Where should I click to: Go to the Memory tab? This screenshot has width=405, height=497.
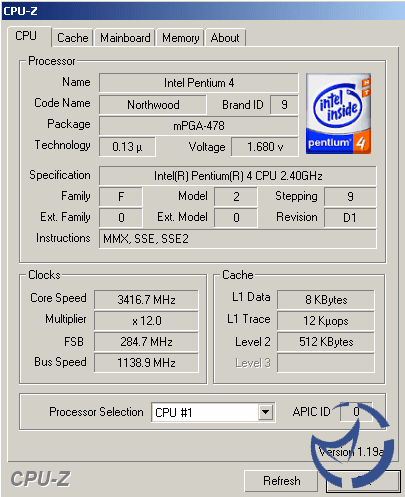180,38
